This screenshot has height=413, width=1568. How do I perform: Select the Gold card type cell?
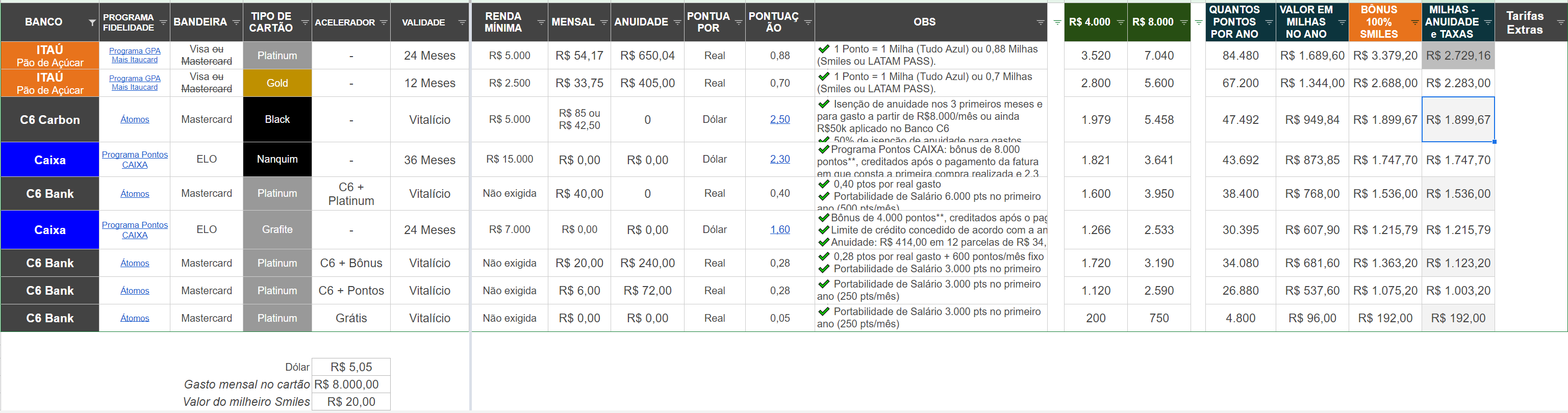click(277, 83)
